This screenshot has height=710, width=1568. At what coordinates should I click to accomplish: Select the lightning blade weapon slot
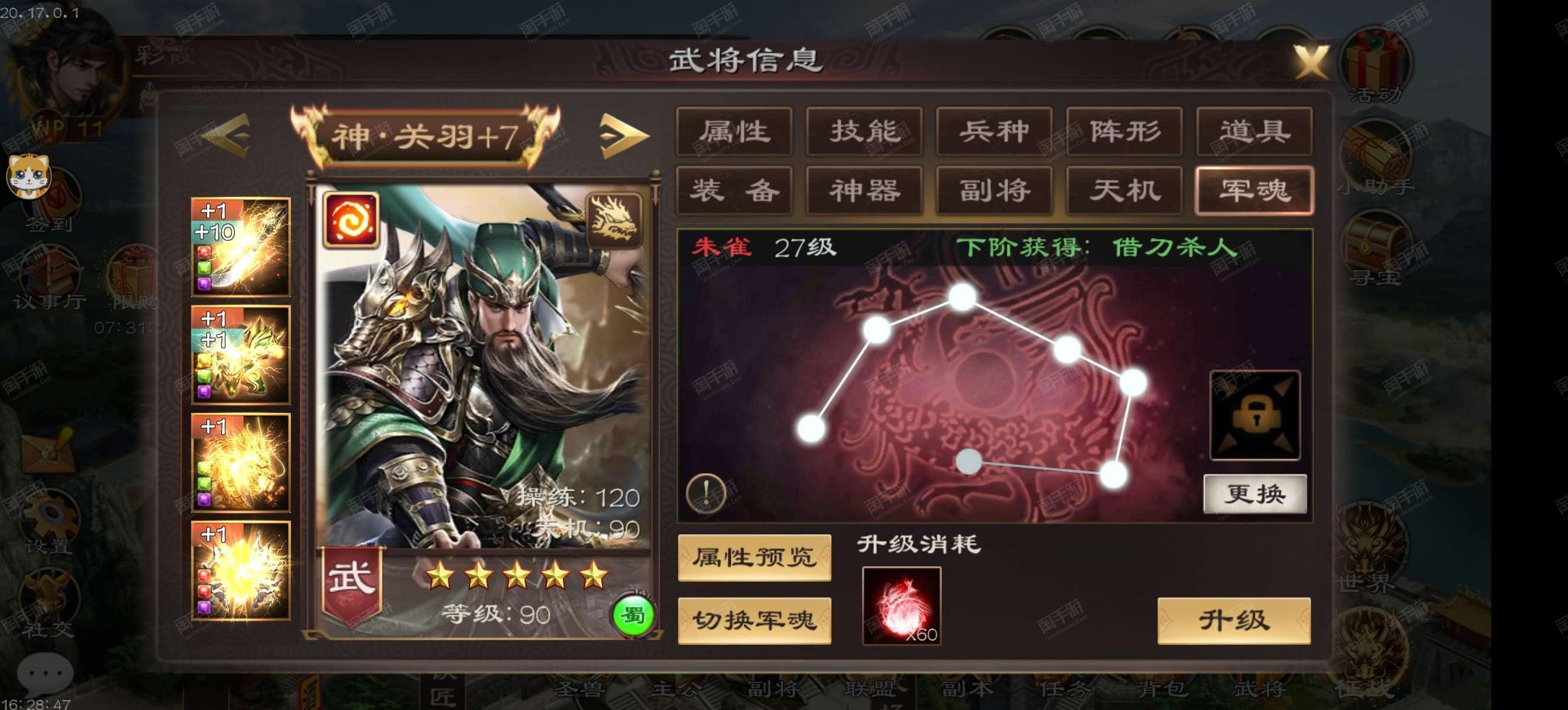[241, 247]
